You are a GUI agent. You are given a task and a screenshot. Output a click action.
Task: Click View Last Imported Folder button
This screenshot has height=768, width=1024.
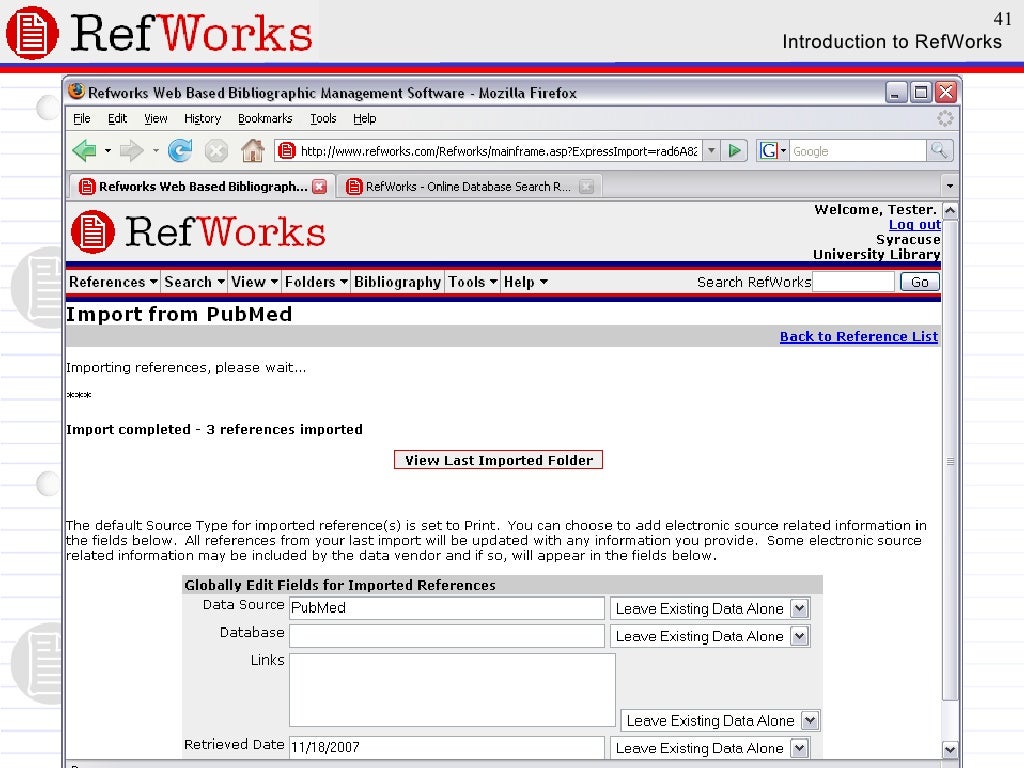coord(498,460)
